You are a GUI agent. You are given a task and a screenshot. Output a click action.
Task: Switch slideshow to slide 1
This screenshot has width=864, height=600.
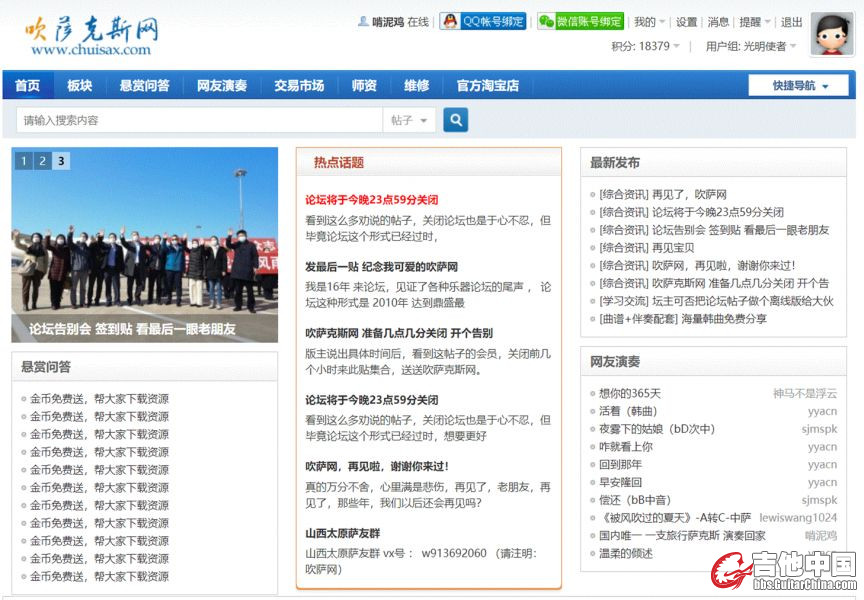point(24,161)
